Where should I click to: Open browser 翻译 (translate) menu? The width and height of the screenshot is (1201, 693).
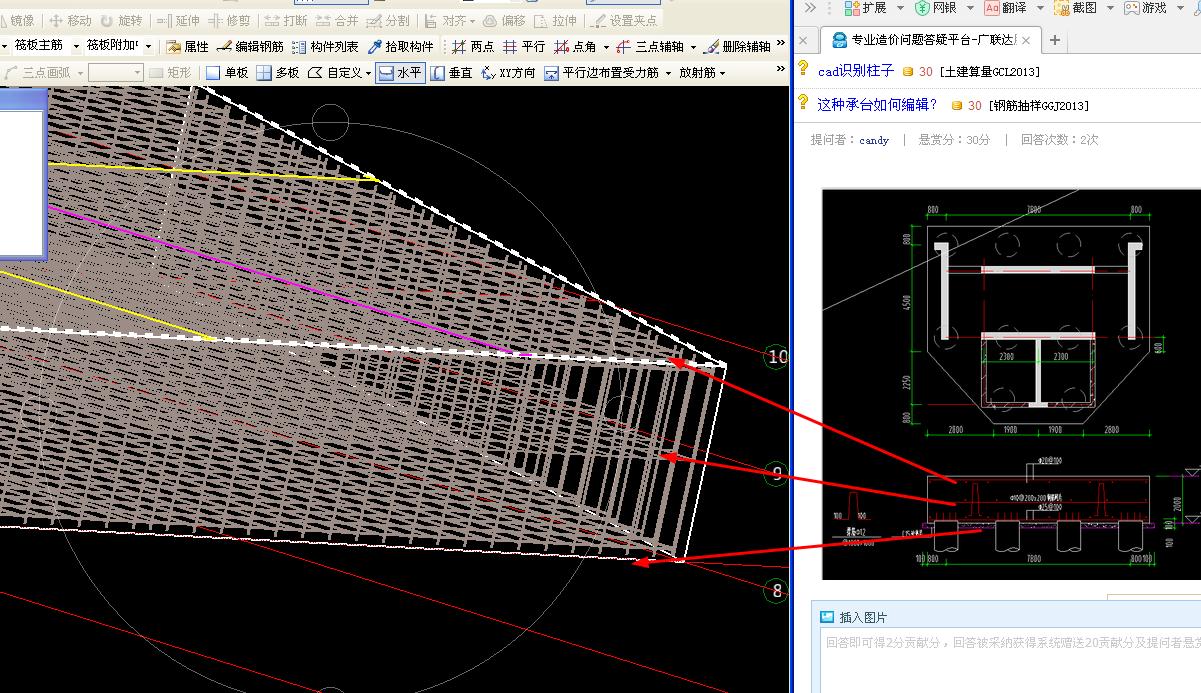[x=1013, y=8]
